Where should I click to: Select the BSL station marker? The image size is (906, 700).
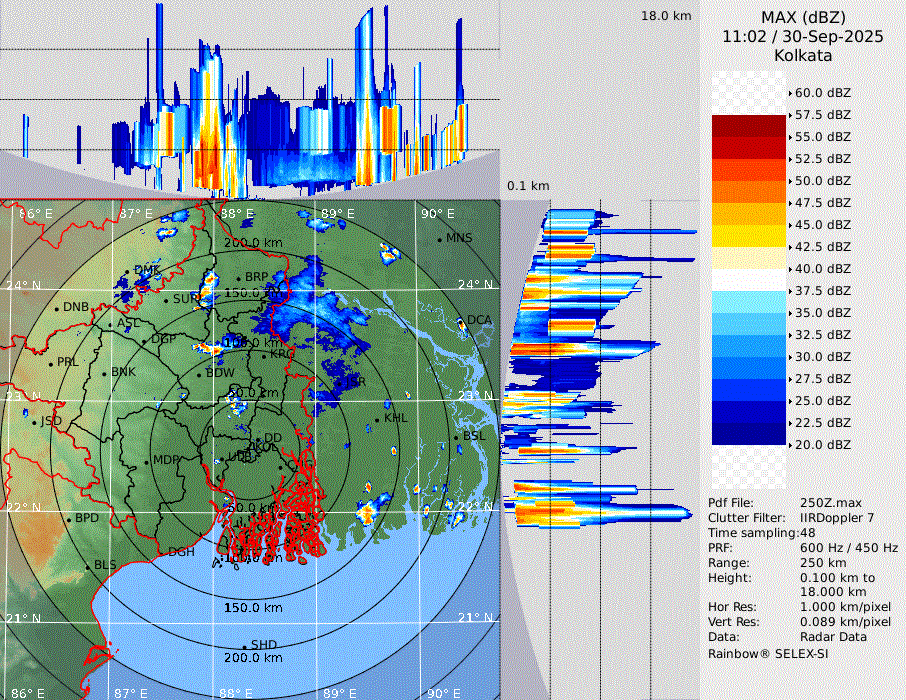(456, 438)
